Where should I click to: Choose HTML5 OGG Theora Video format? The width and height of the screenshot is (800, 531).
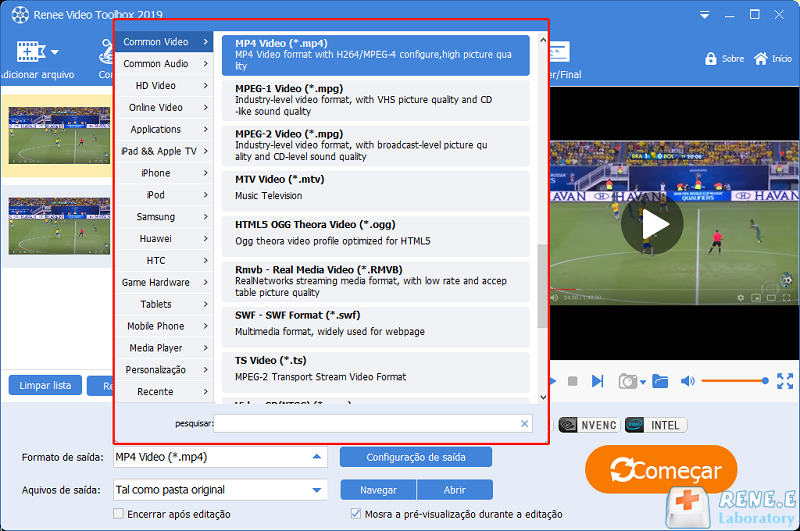tap(376, 237)
